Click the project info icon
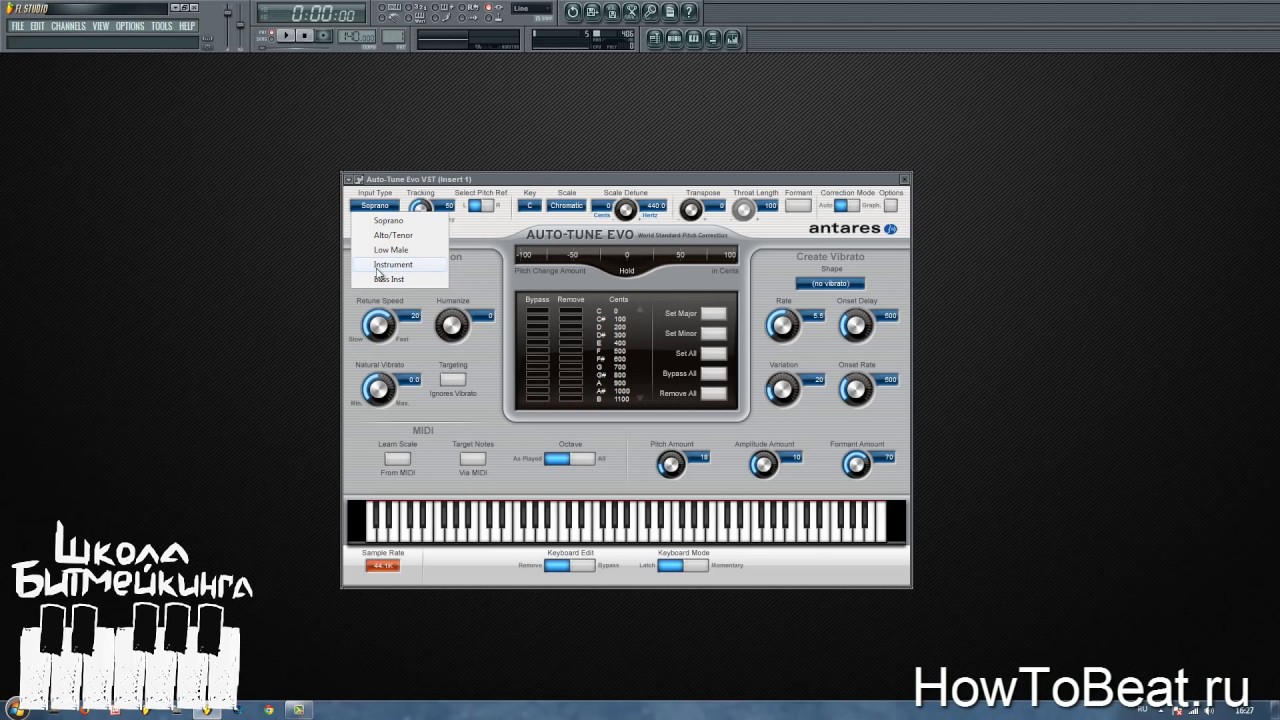The height and width of the screenshot is (720, 1280). (669, 12)
